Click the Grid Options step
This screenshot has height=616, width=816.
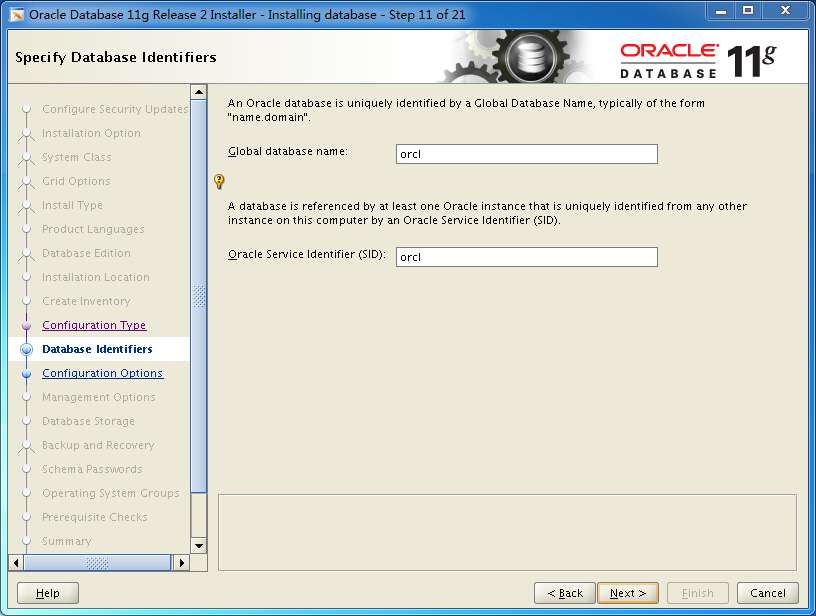pos(76,181)
